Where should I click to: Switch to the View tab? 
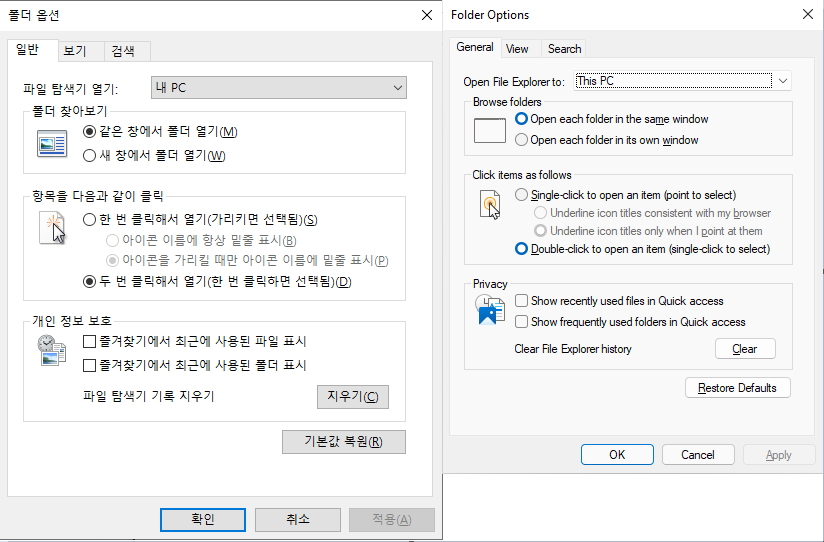pyautogui.click(x=521, y=49)
